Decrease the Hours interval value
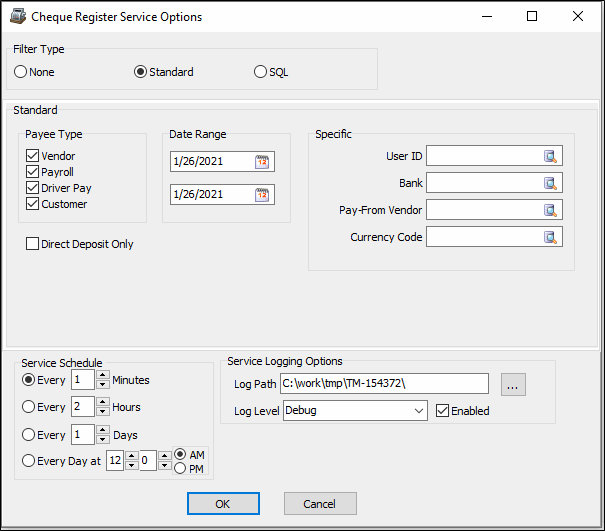 tap(103, 412)
